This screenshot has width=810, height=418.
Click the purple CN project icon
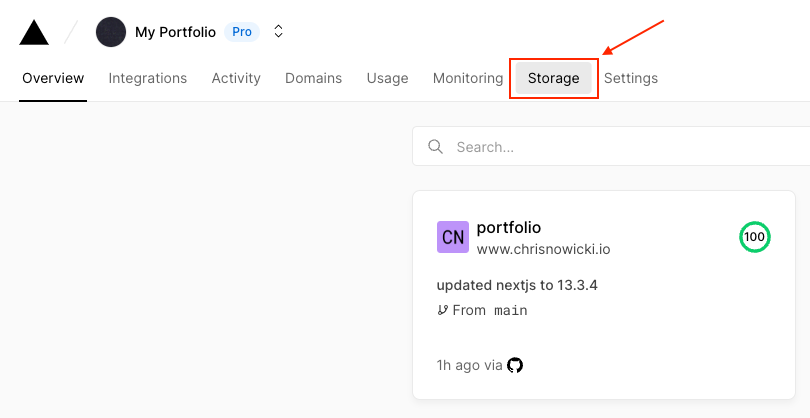pos(453,237)
